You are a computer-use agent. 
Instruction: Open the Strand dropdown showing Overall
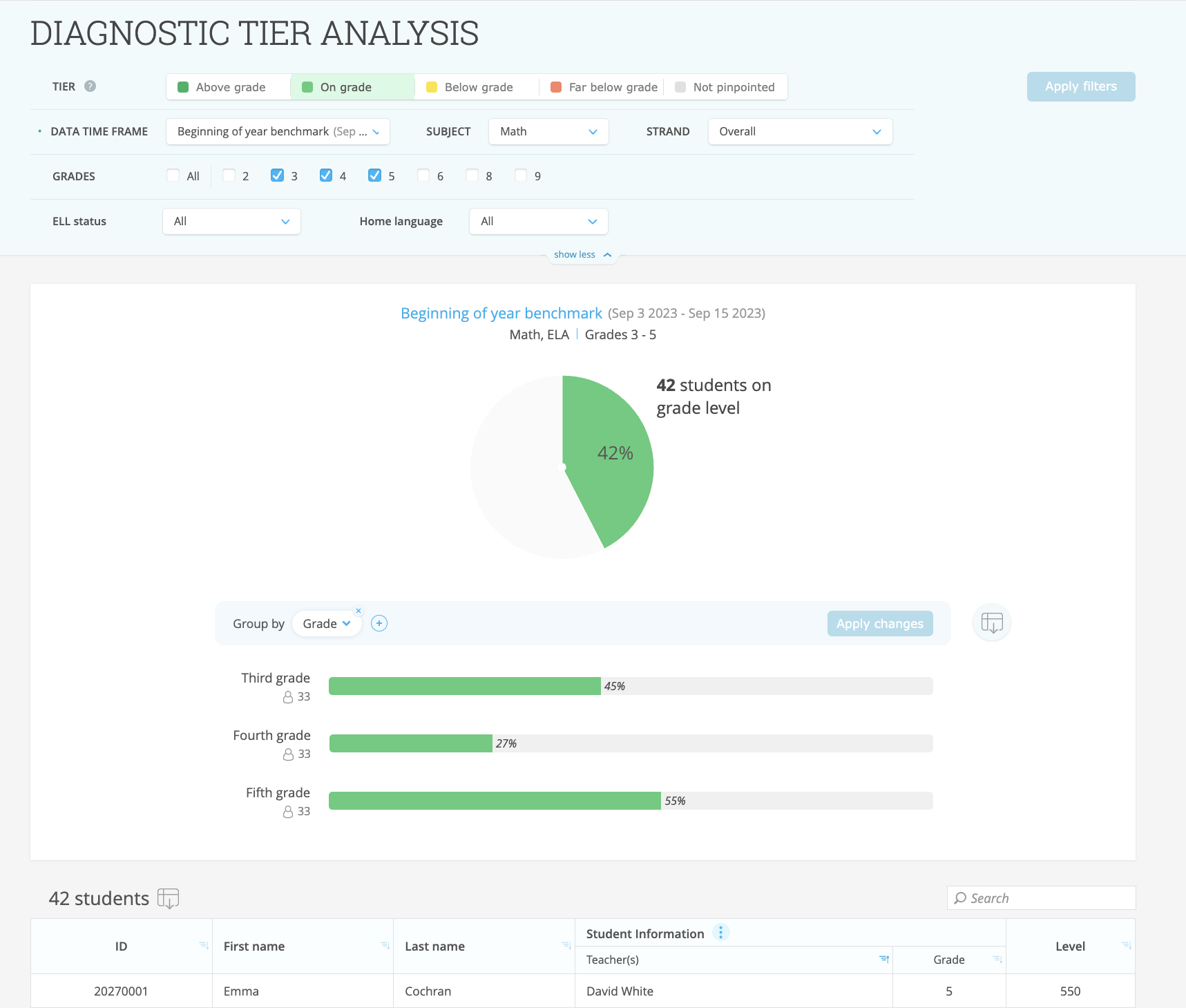click(x=800, y=131)
